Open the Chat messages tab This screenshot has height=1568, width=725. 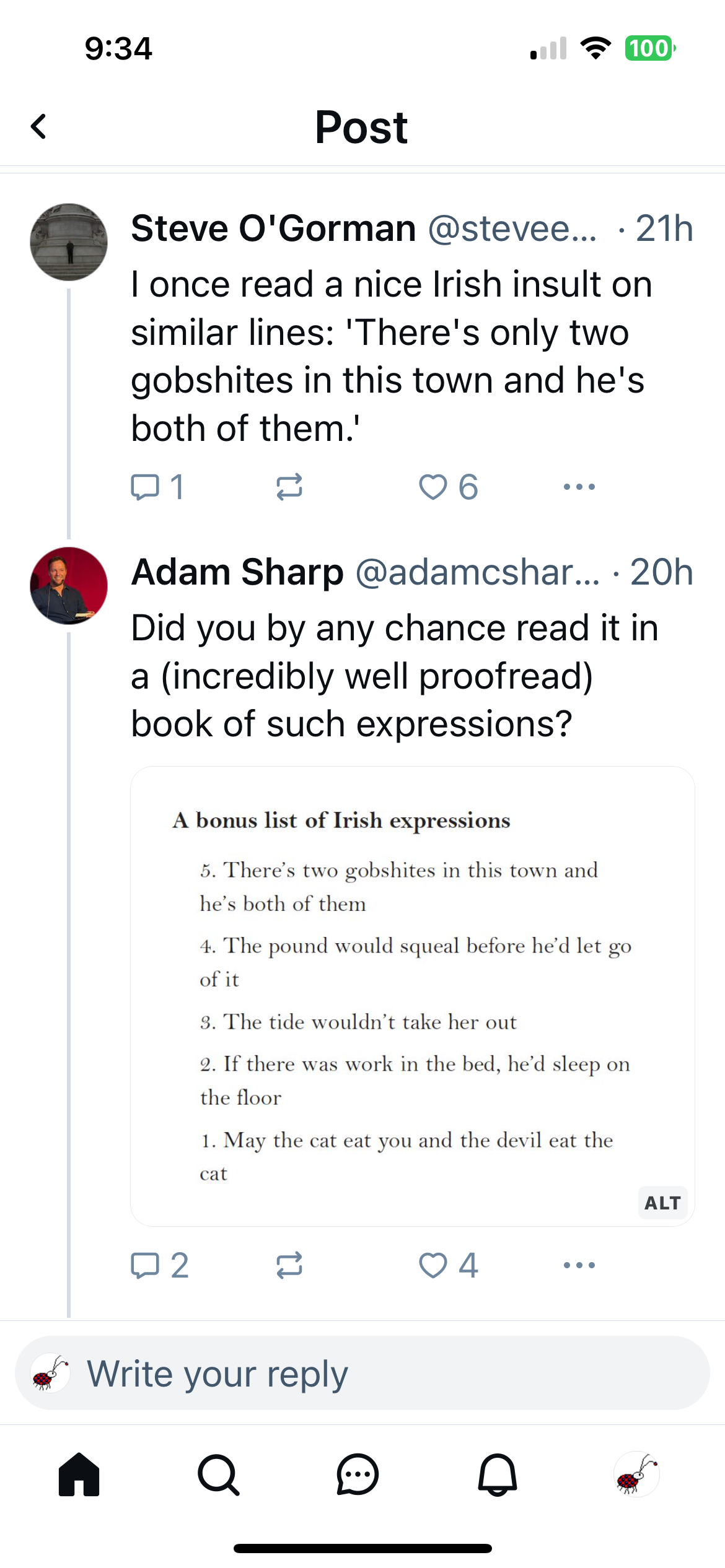358,1474
